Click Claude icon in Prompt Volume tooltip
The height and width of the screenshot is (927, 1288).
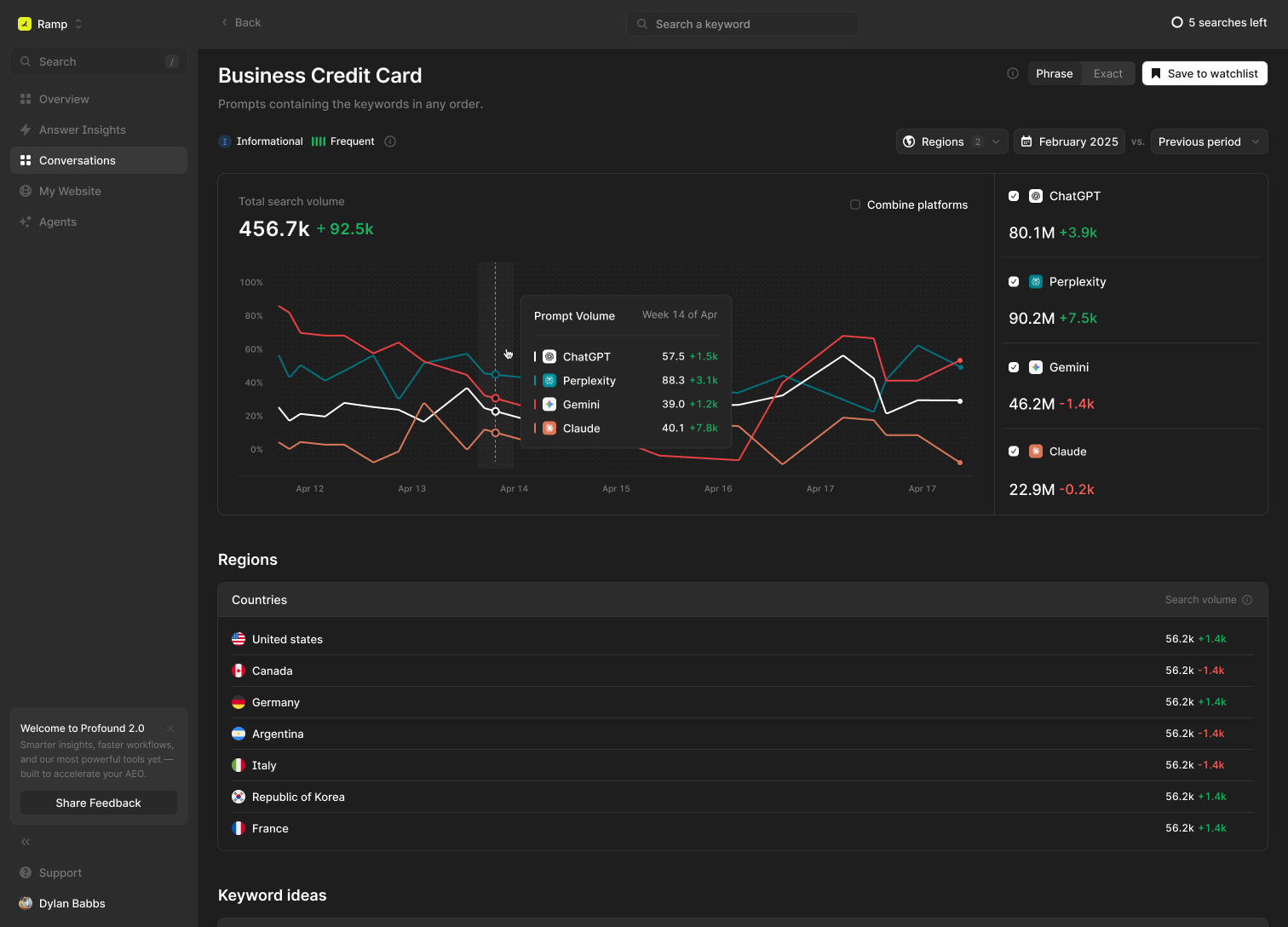pos(549,429)
